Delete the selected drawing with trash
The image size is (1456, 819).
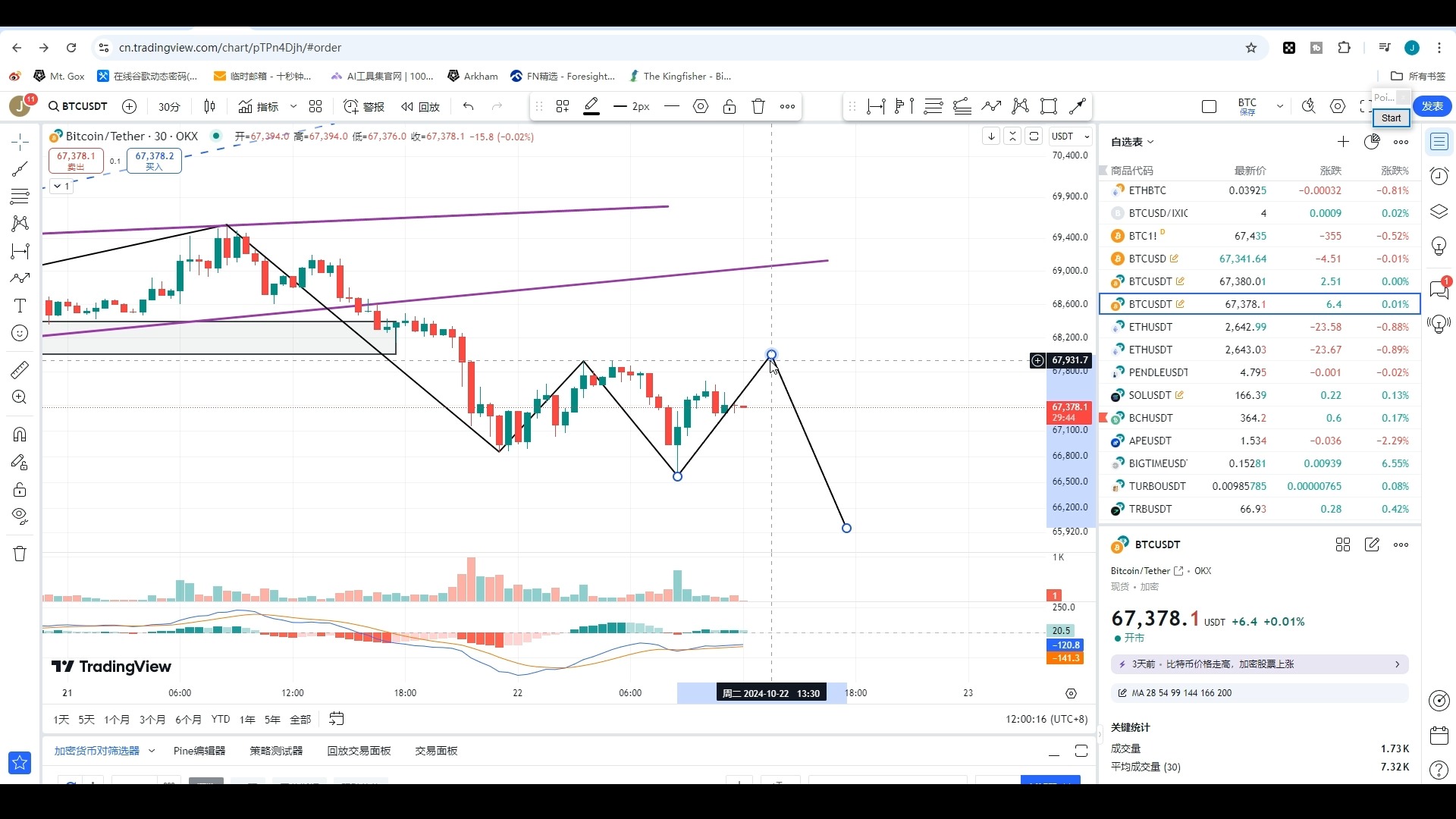click(x=758, y=106)
